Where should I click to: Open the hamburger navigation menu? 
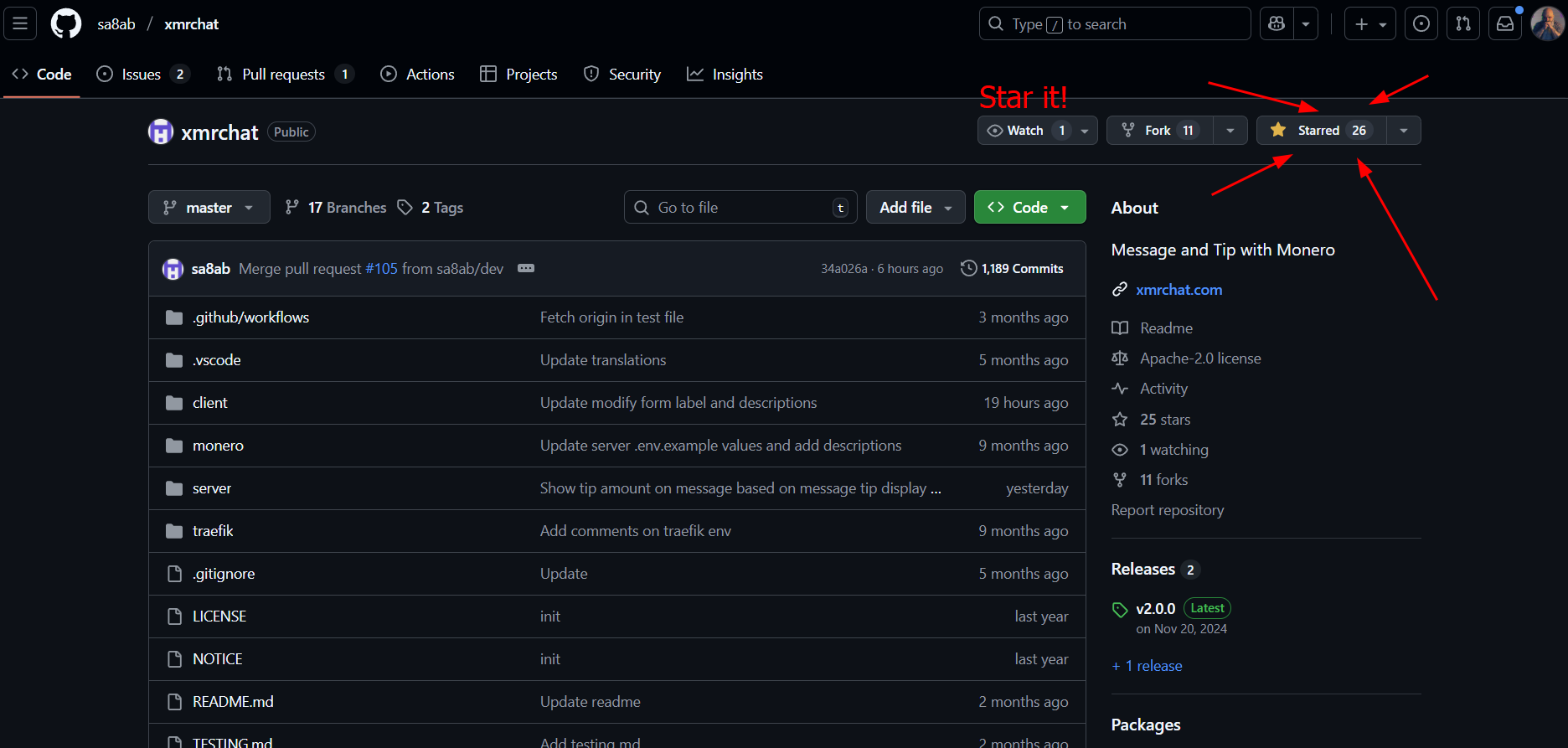pyautogui.click(x=20, y=23)
